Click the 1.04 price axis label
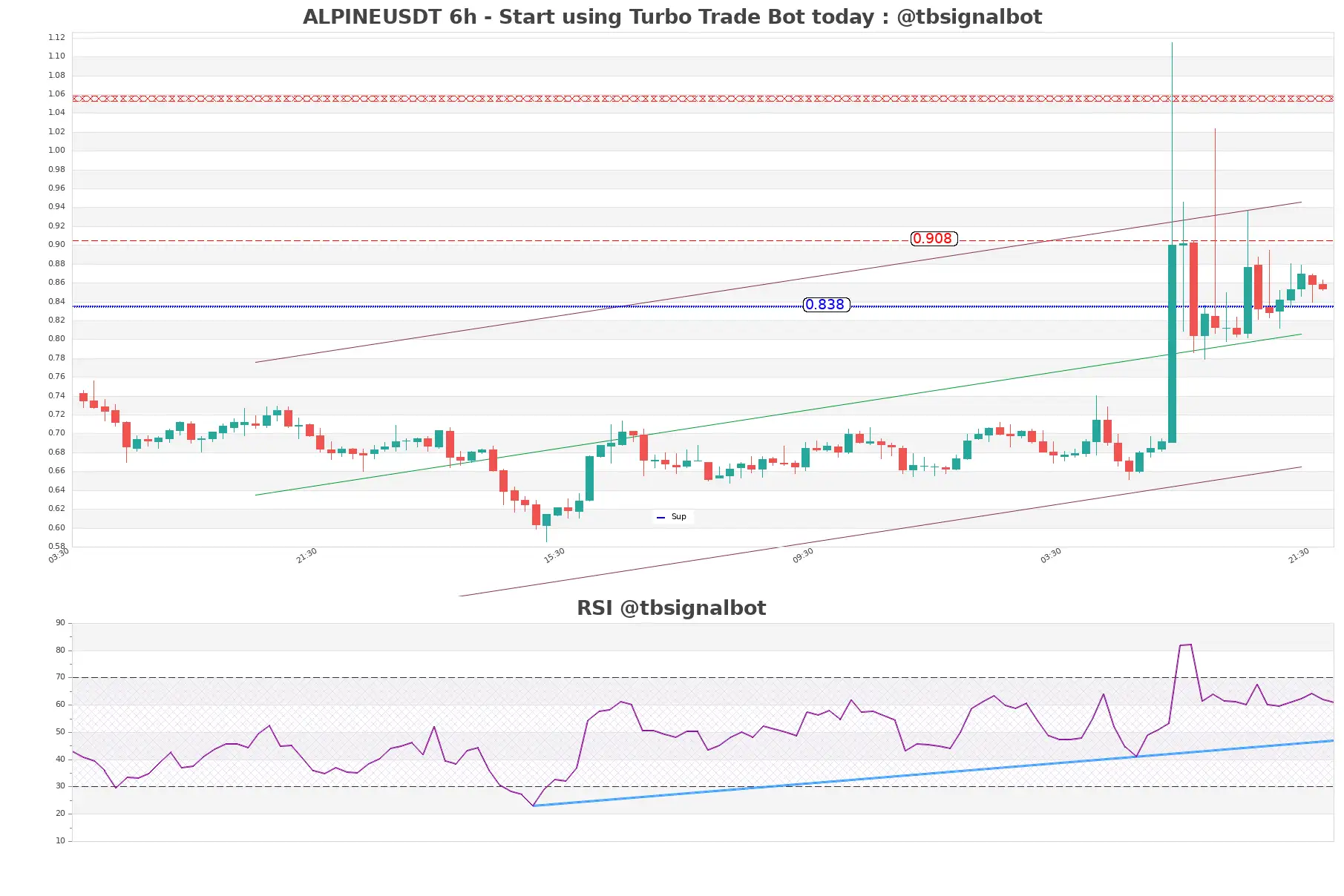The width and height of the screenshot is (1344, 896). pyautogui.click(x=56, y=112)
